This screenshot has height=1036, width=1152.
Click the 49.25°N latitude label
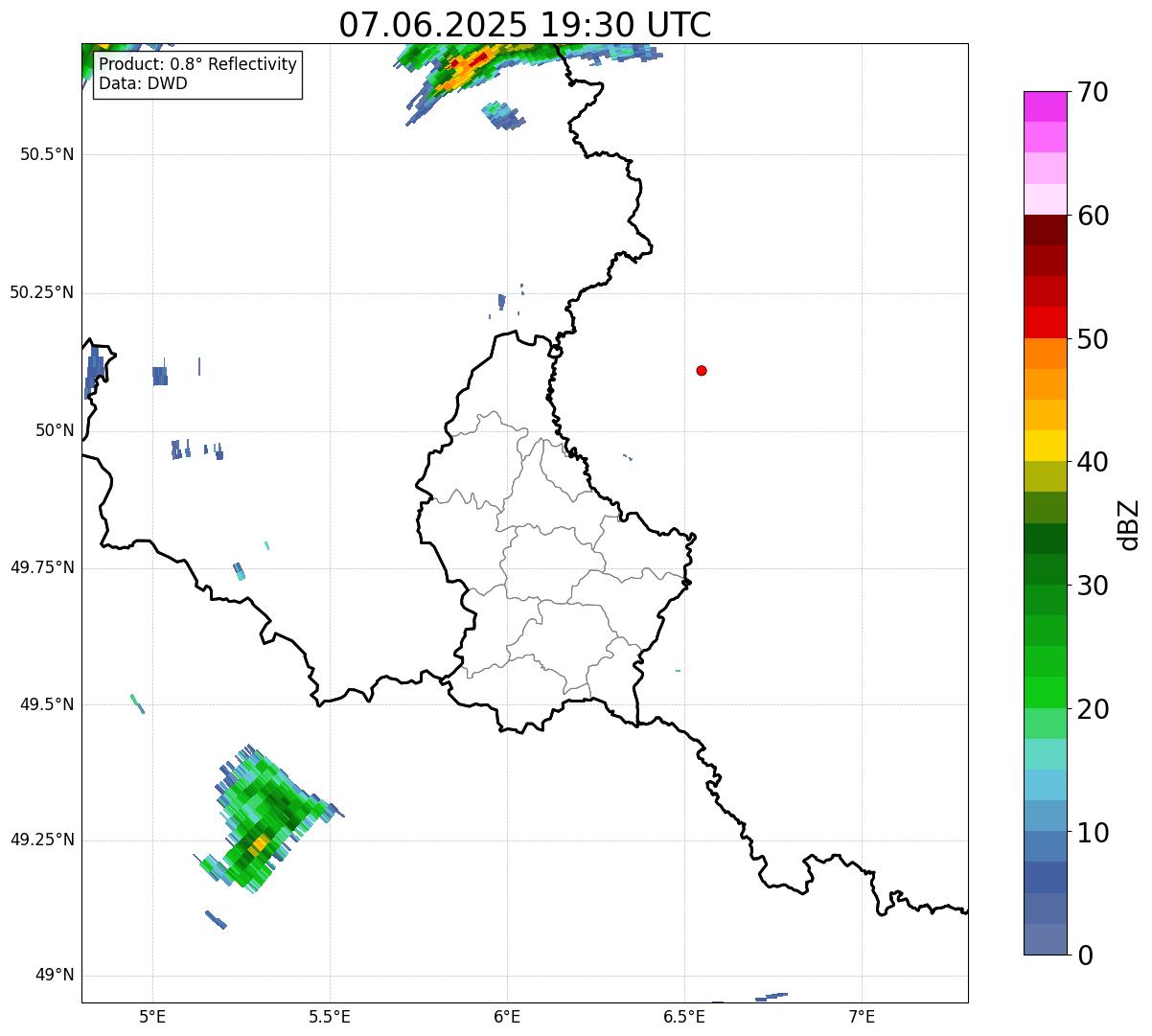pos(41,840)
